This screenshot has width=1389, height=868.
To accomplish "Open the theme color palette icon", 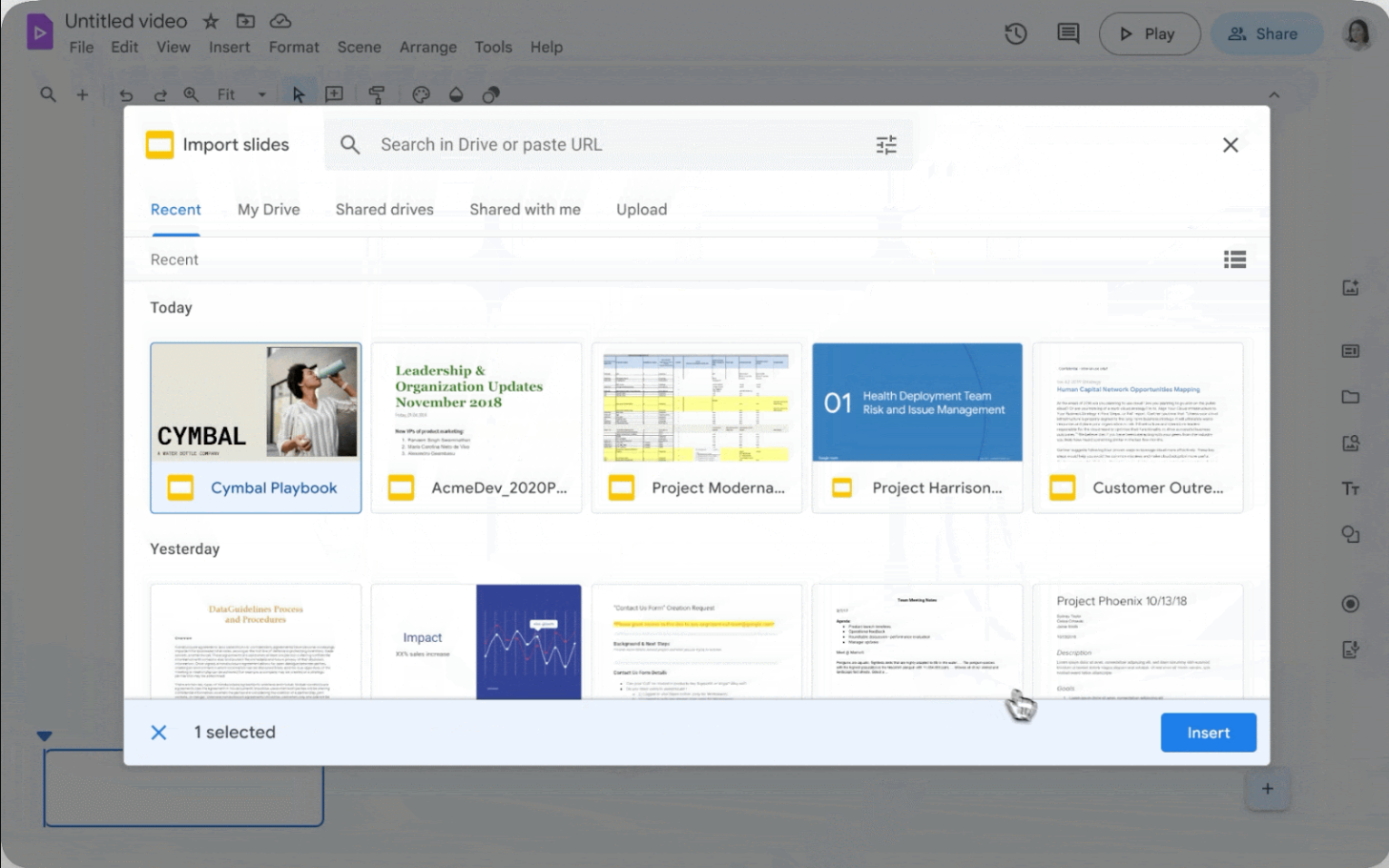I will point(419,94).
